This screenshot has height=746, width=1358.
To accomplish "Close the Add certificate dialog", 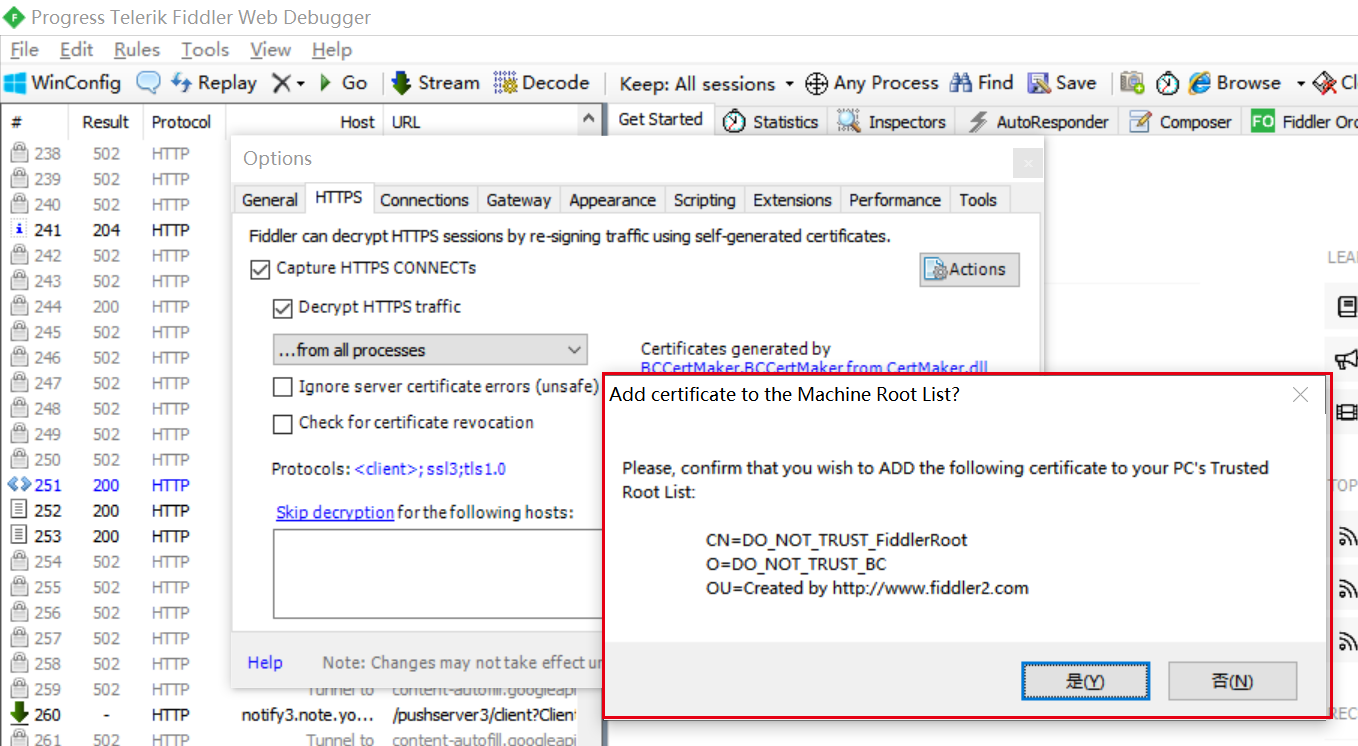I will [1300, 395].
